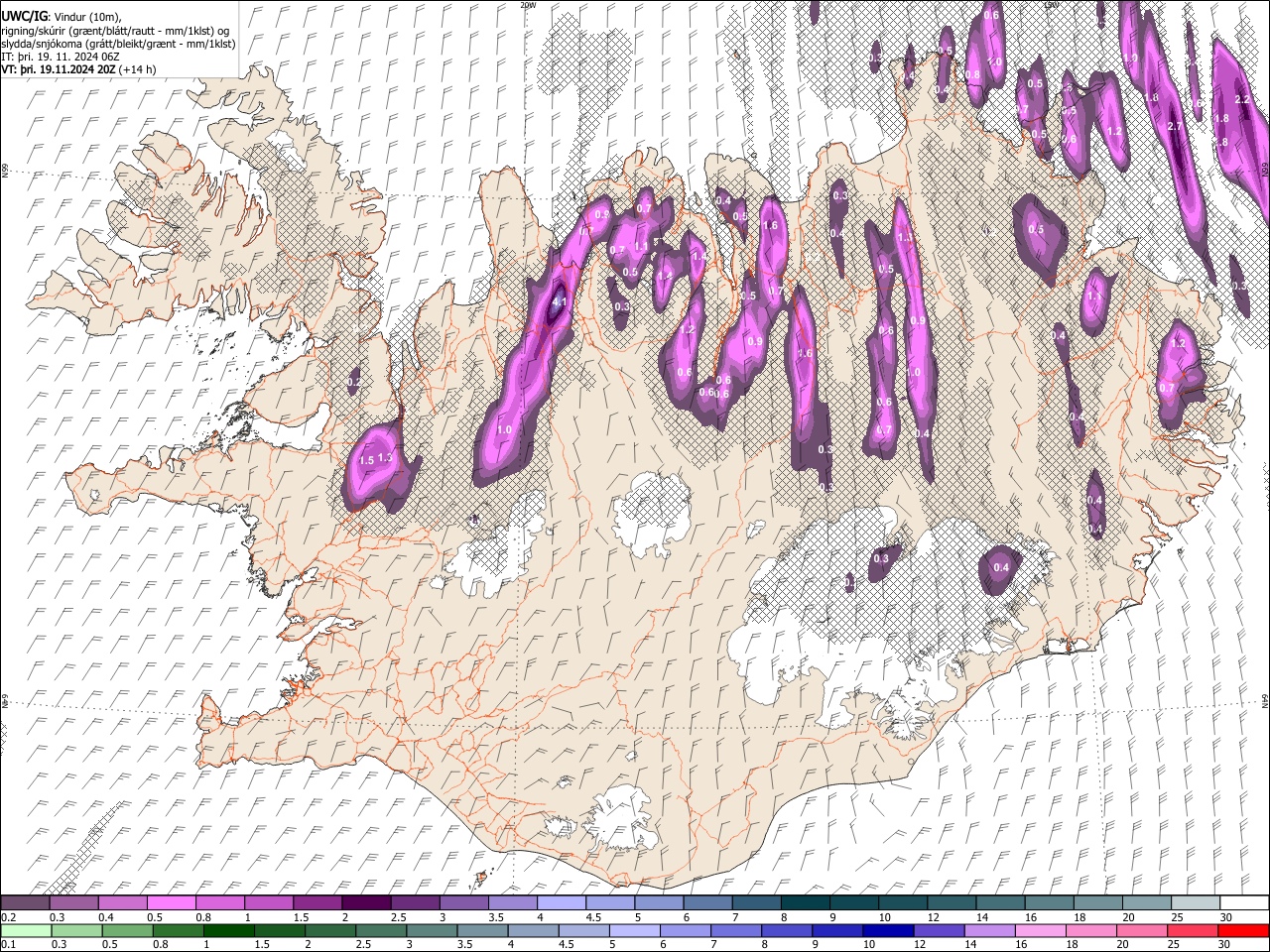Click the lower legend swatch starting at 0.8
Viewport: 1270px width, 952px height.
click(x=178, y=930)
